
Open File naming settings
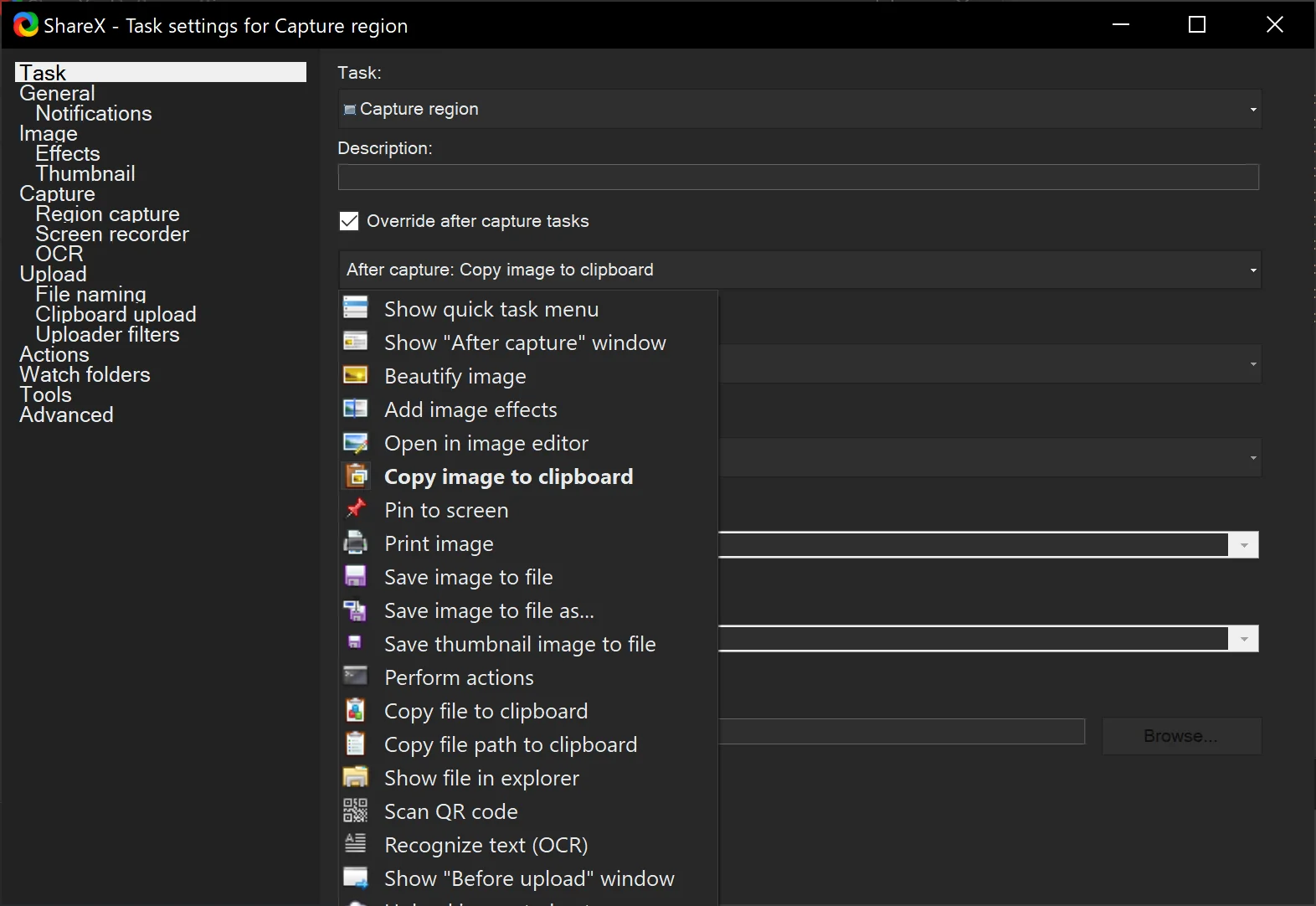click(x=90, y=294)
